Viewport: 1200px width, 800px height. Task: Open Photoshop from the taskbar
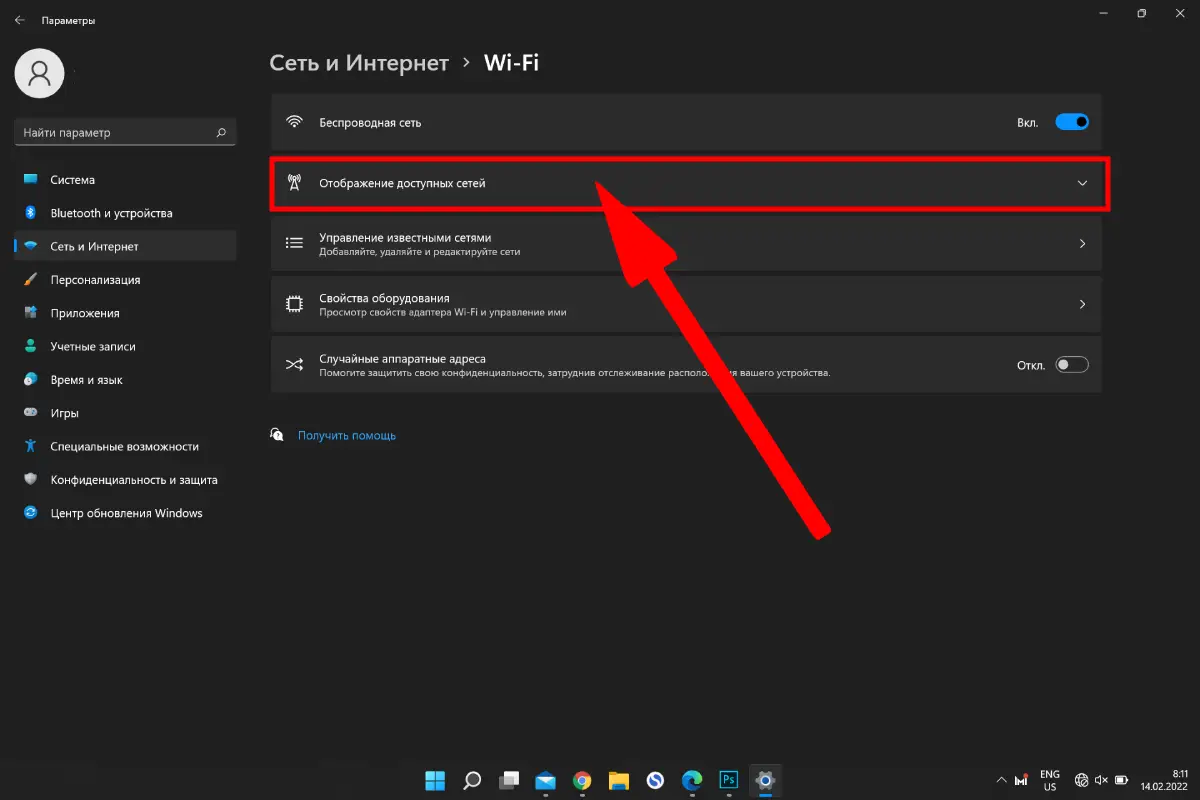729,780
